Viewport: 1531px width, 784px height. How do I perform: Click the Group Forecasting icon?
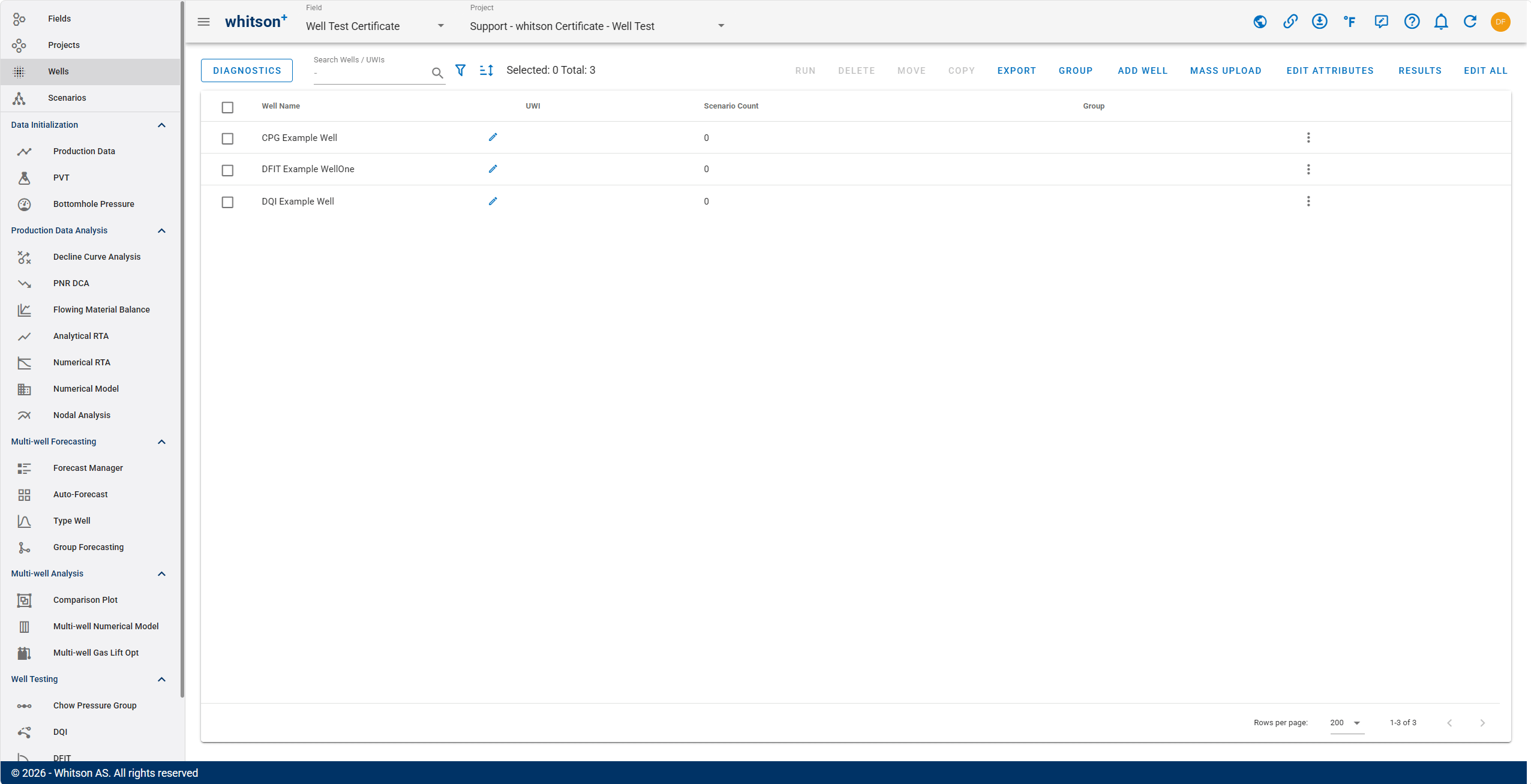point(24,547)
